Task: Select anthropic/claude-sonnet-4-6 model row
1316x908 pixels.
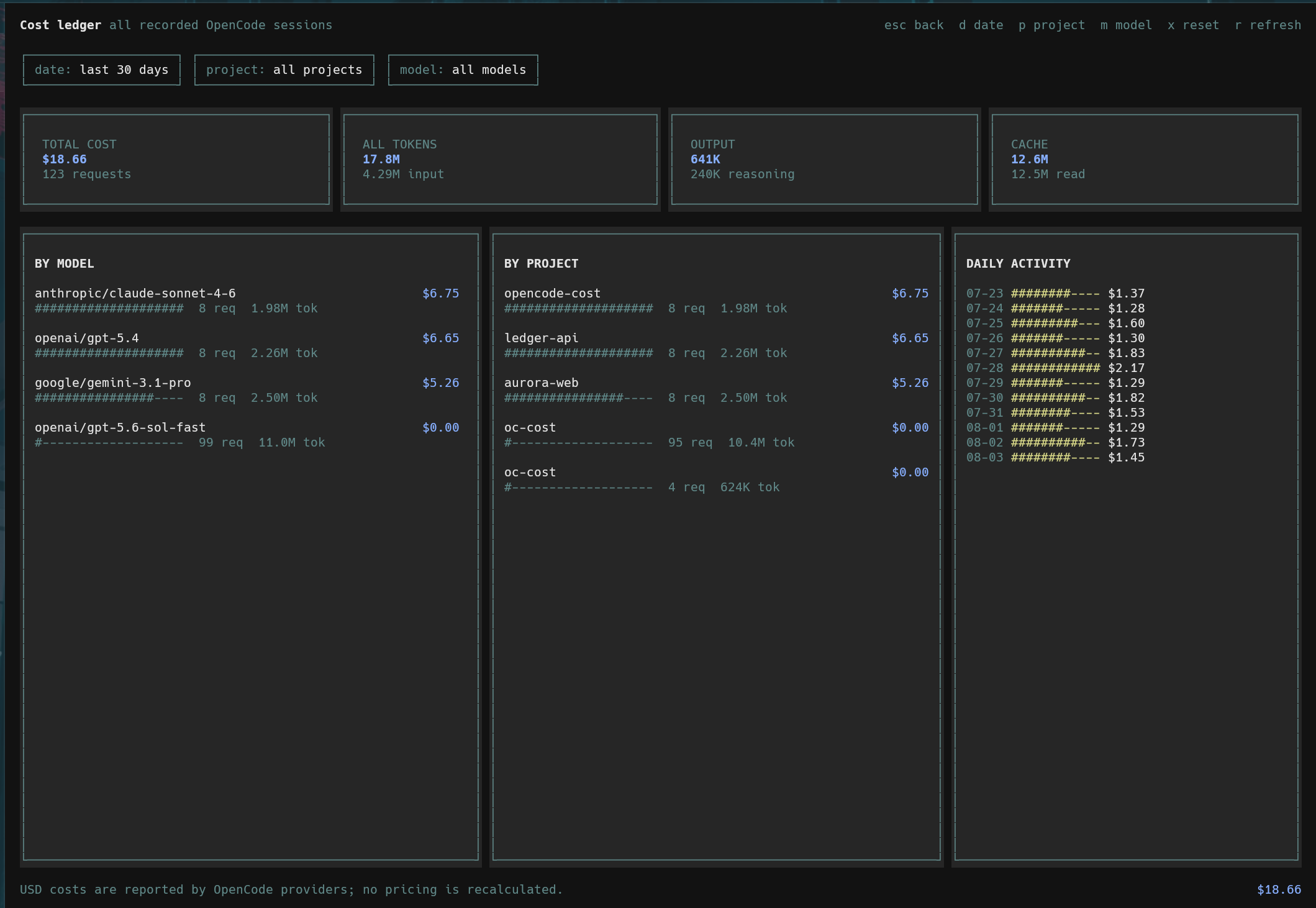Action: pos(247,301)
